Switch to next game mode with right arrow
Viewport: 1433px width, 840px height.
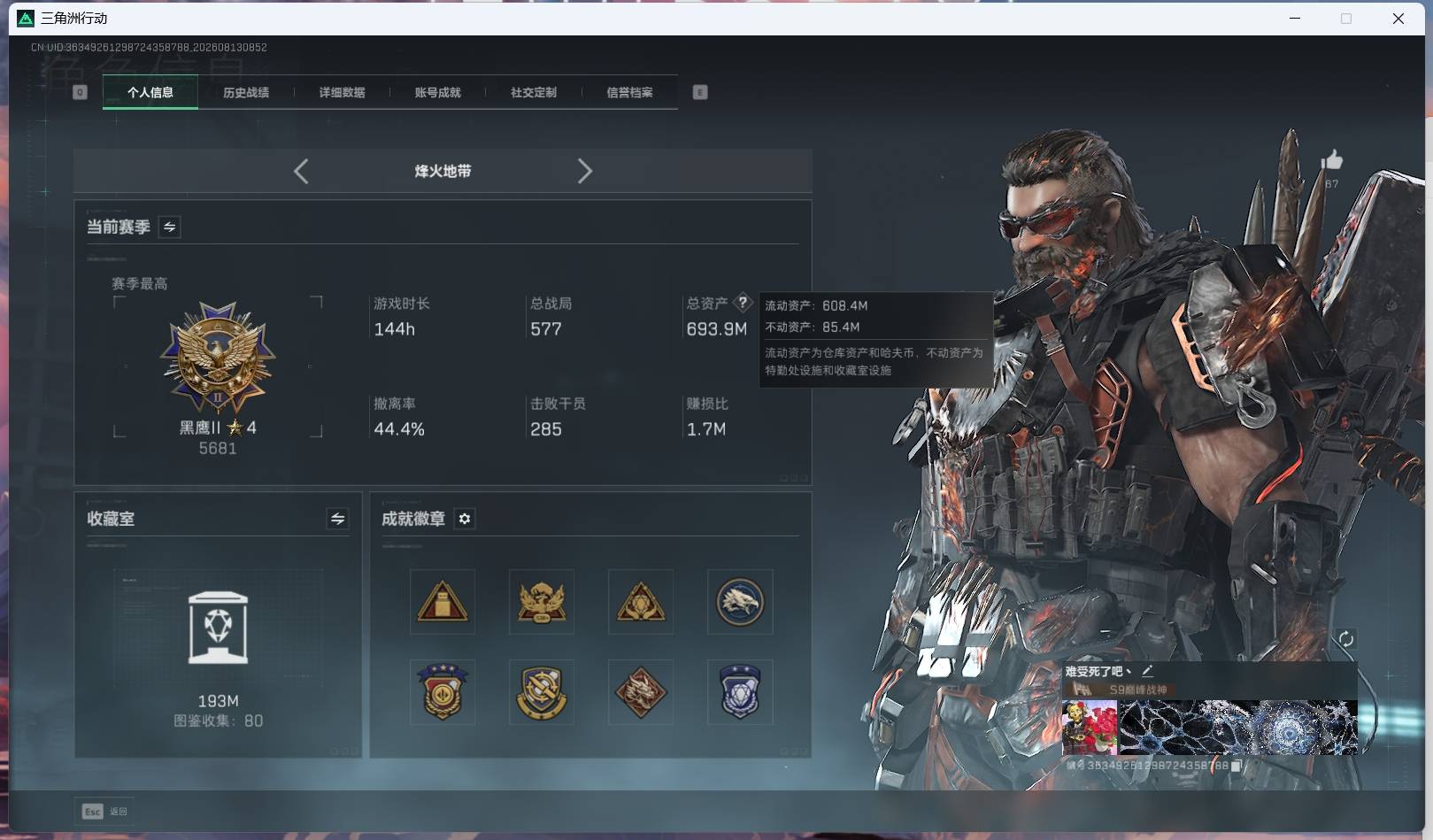click(584, 171)
